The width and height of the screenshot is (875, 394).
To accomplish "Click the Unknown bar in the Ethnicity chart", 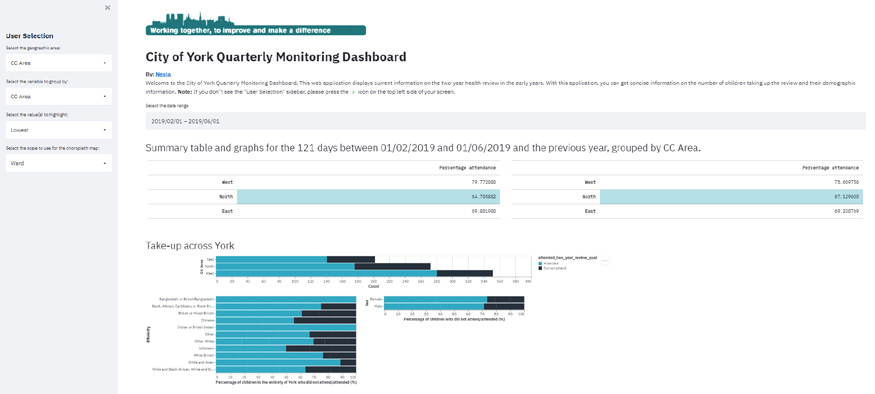I will 286,349.
